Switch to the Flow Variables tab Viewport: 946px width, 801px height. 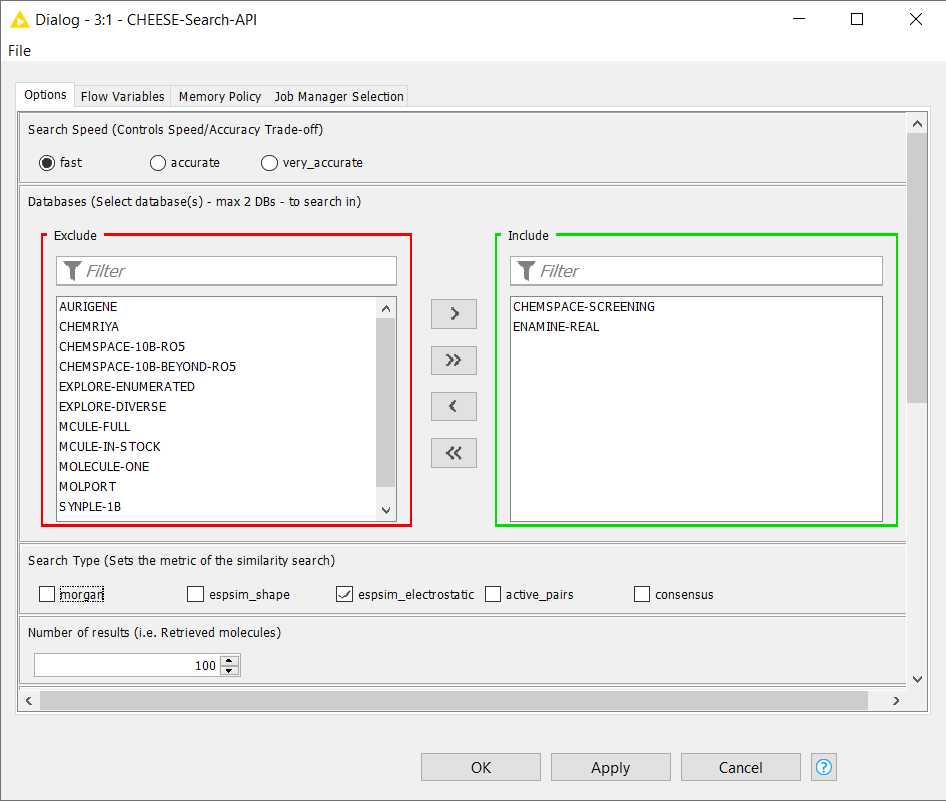[122, 97]
